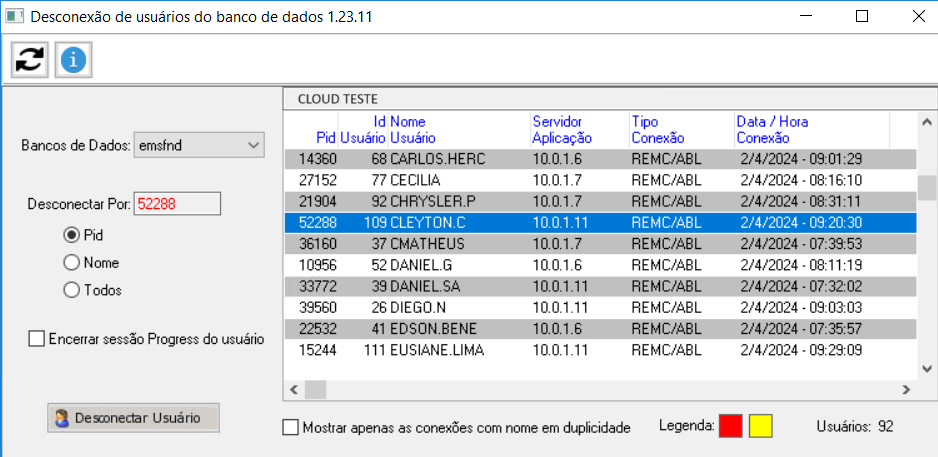This screenshot has height=457, width=938.
Task: Click Pid cell 21904
Action: pyautogui.click(x=318, y=202)
